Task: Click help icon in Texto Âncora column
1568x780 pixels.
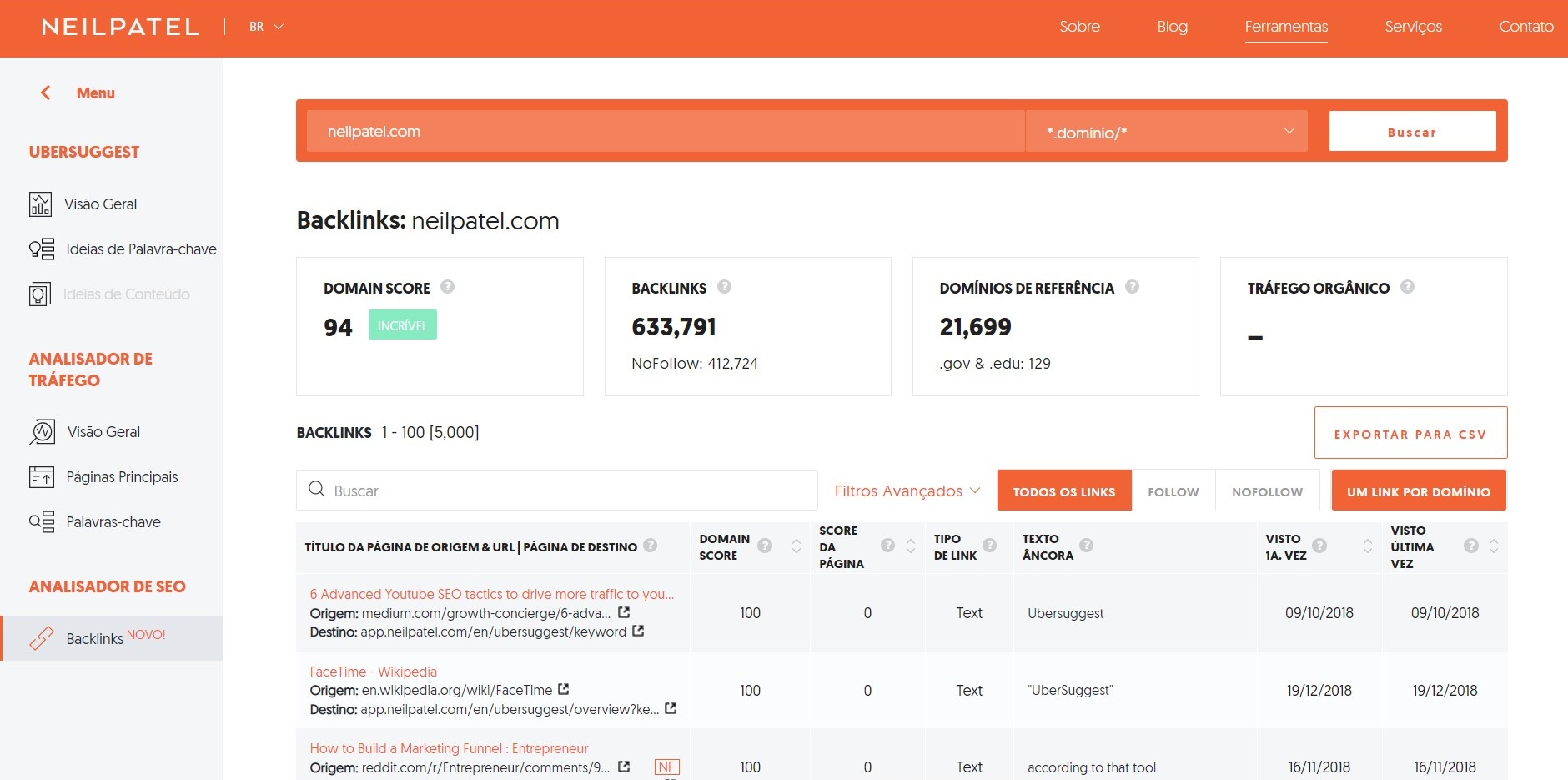Action: (x=1086, y=546)
